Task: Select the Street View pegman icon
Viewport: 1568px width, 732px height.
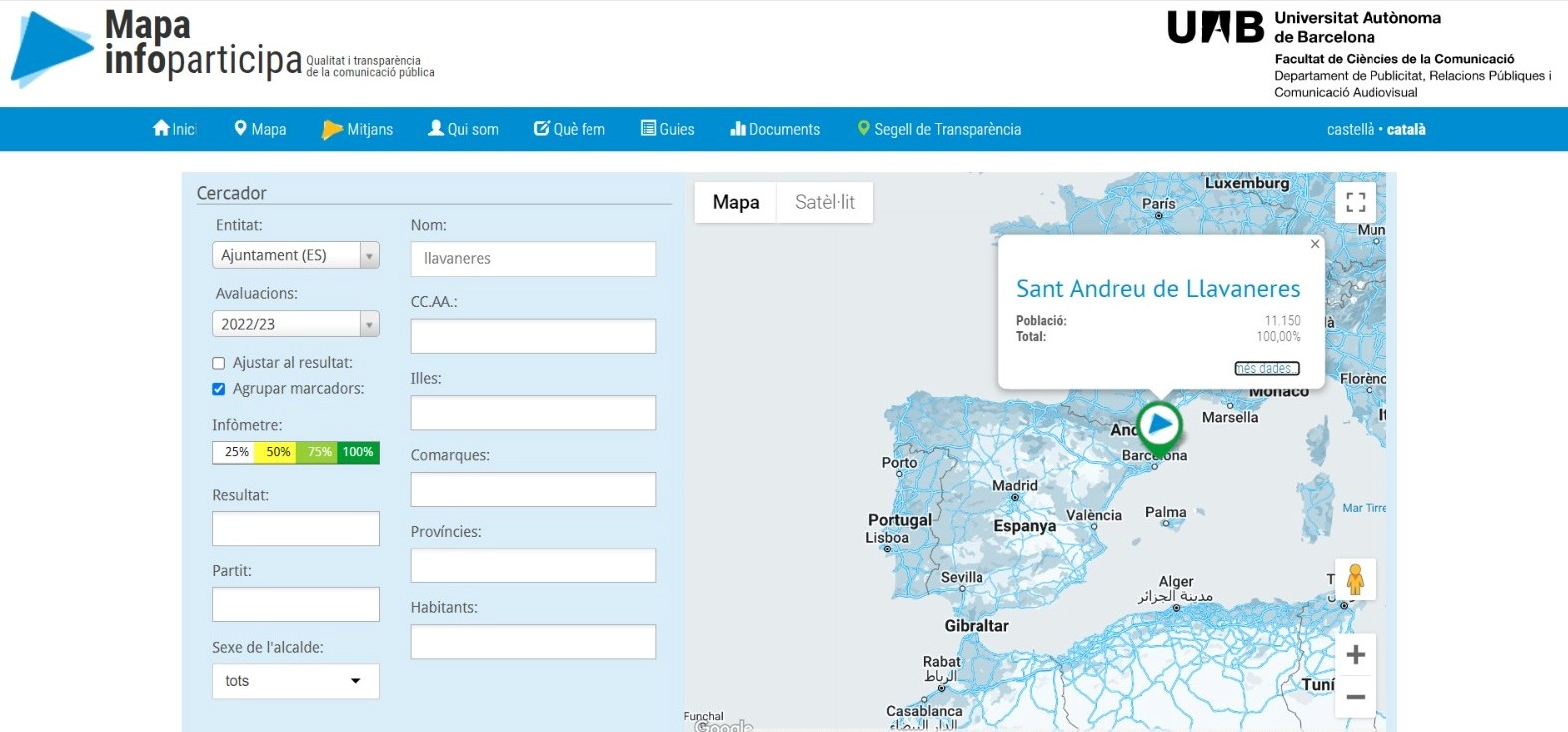Action: click(1355, 579)
